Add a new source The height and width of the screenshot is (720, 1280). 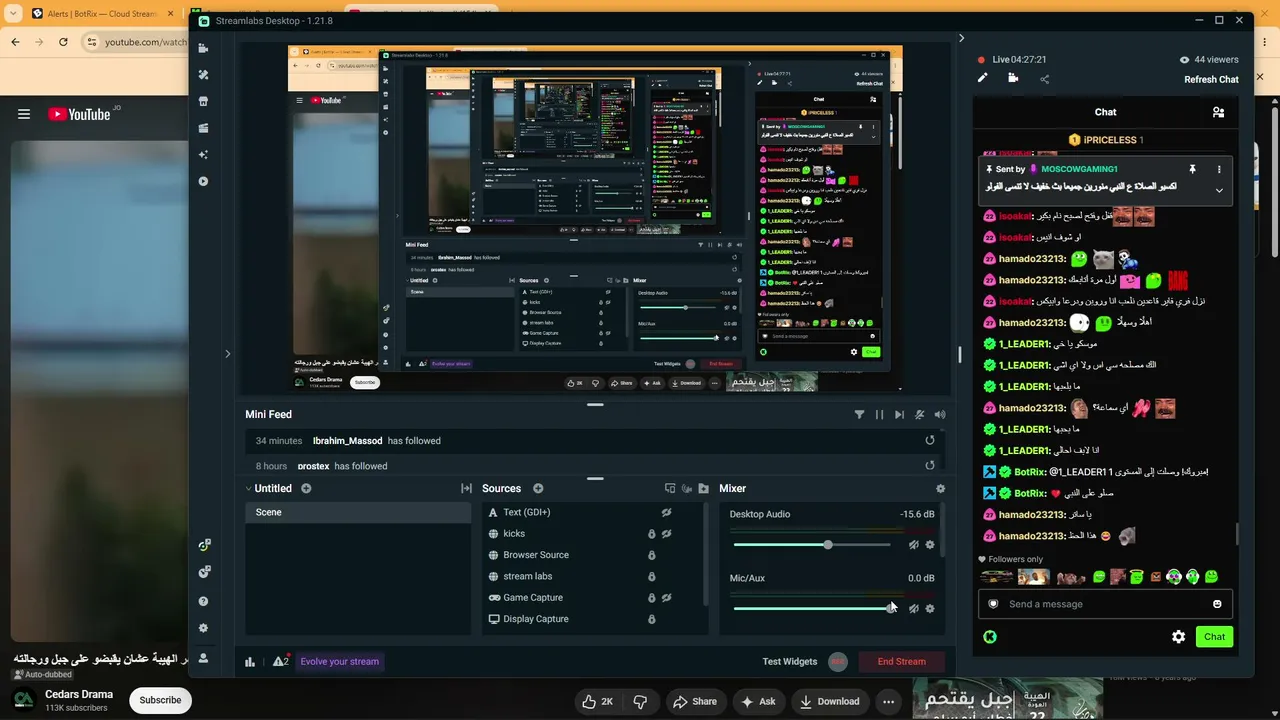coord(538,488)
